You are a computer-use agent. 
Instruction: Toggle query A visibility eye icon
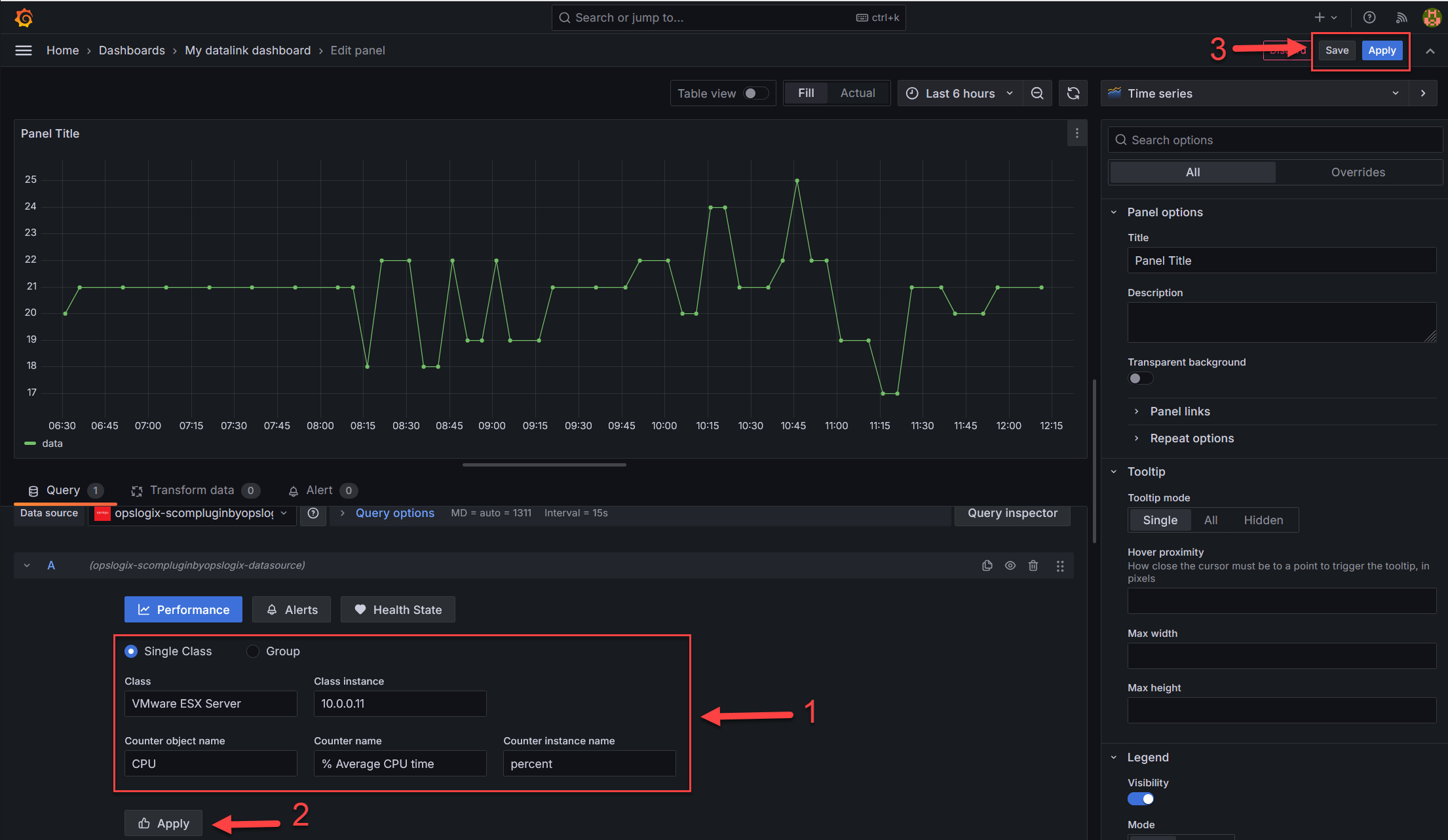click(1010, 565)
